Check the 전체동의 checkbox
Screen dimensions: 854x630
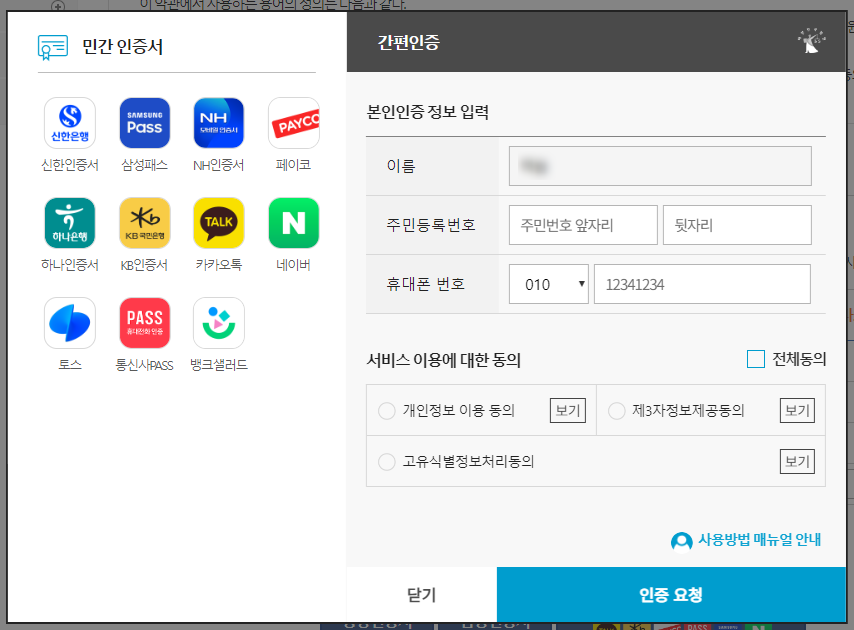coord(755,359)
